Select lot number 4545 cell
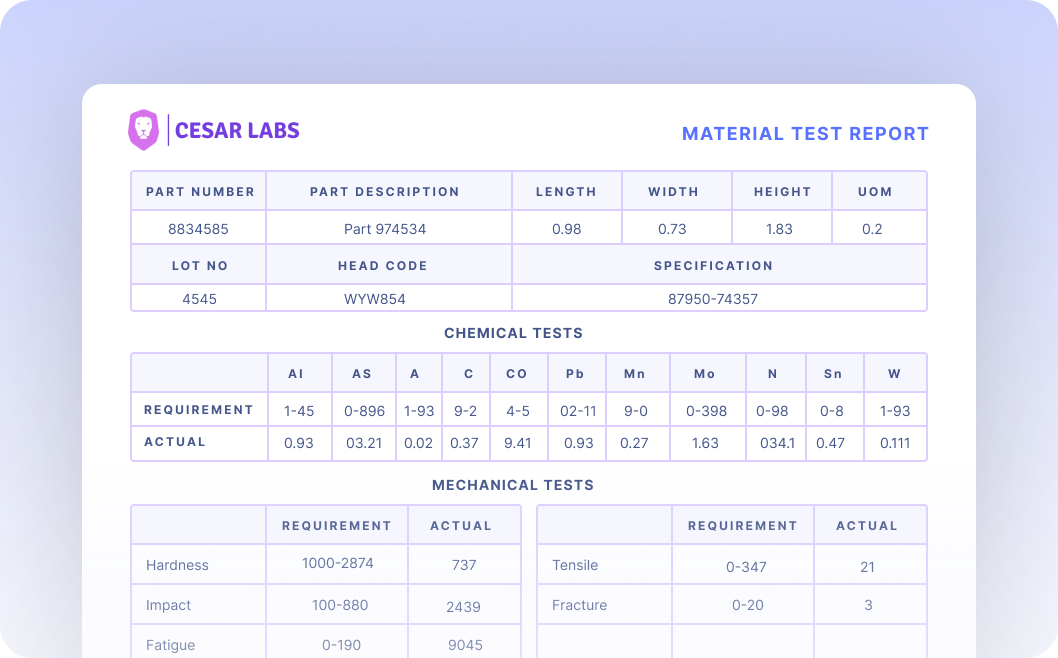The width and height of the screenshot is (1058, 658). click(x=199, y=299)
